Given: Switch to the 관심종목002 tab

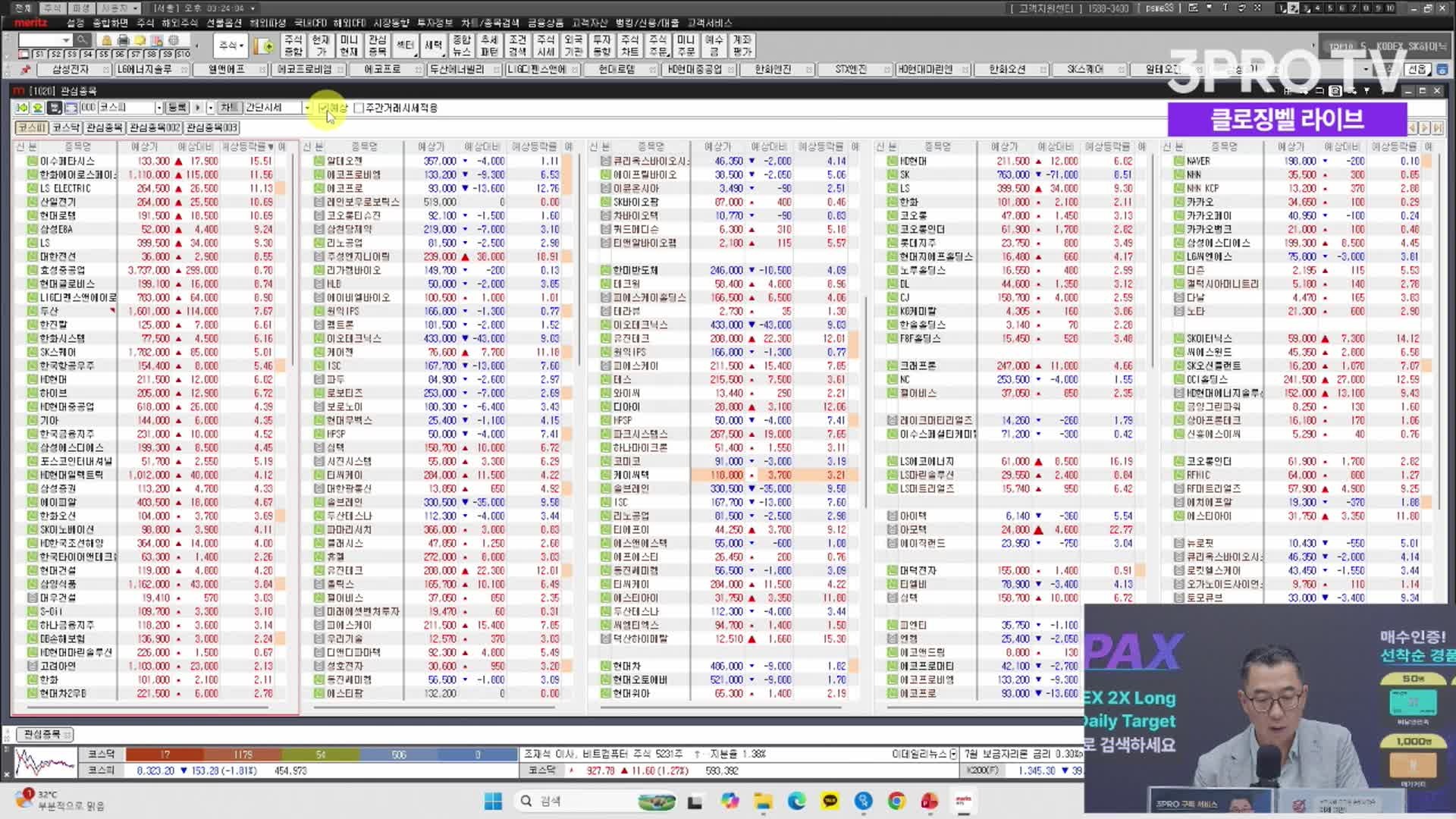Looking at the screenshot, I should (155, 127).
